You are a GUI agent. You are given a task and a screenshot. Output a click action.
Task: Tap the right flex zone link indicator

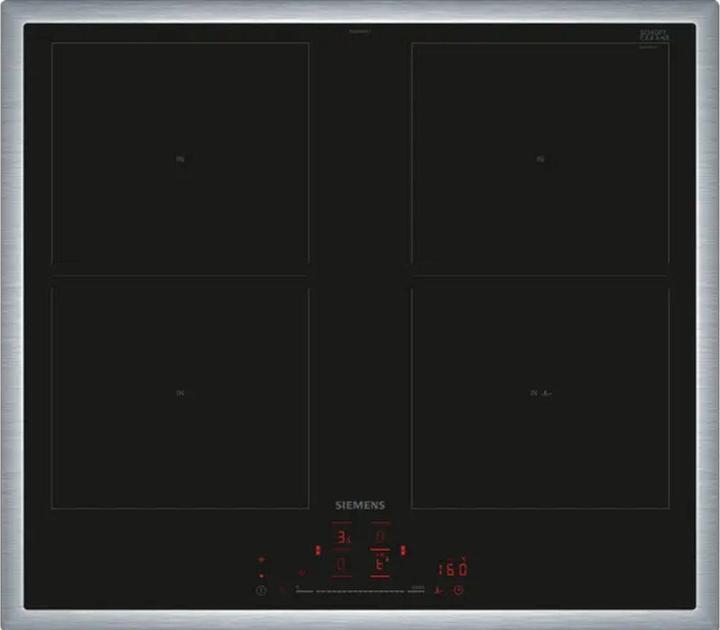point(403,550)
